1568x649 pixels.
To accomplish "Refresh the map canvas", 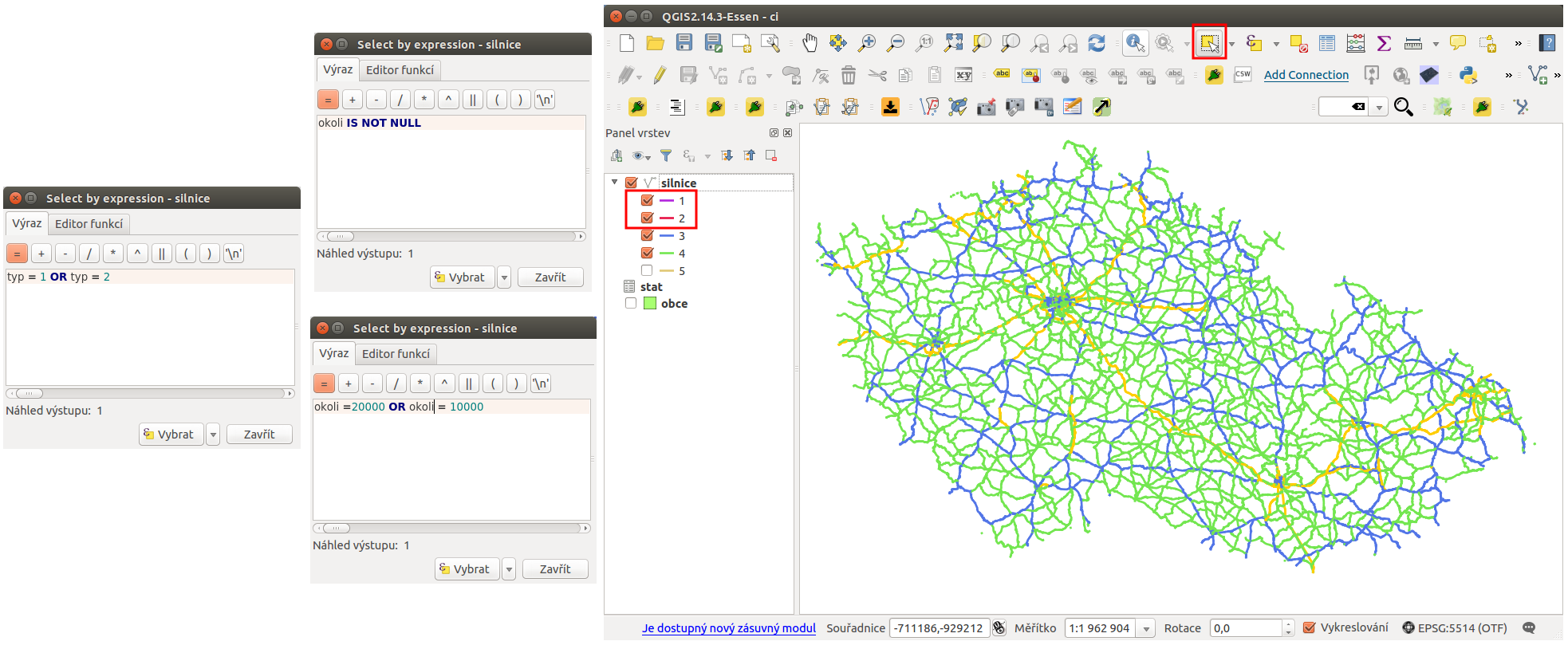I will (1097, 43).
